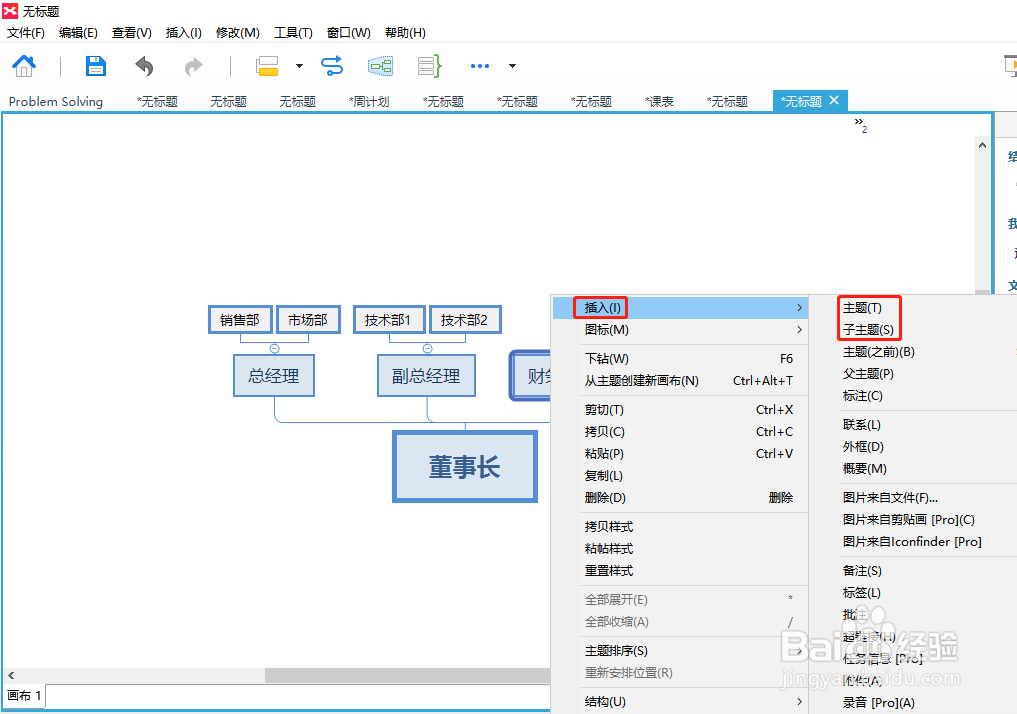Insert 概要(M) from the submenu
Image resolution: width=1017 pixels, height=714 pixels.
click(x=865, y=469)
